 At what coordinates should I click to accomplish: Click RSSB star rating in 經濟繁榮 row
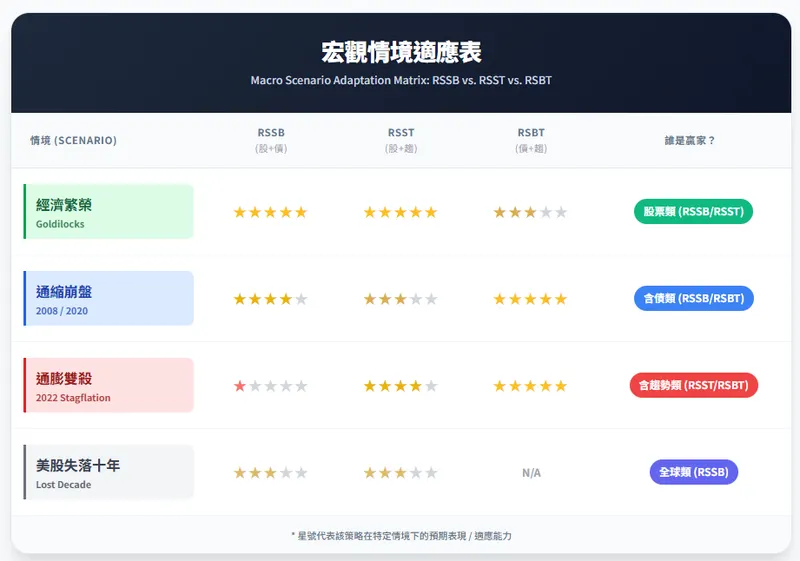tap(270, 212)
